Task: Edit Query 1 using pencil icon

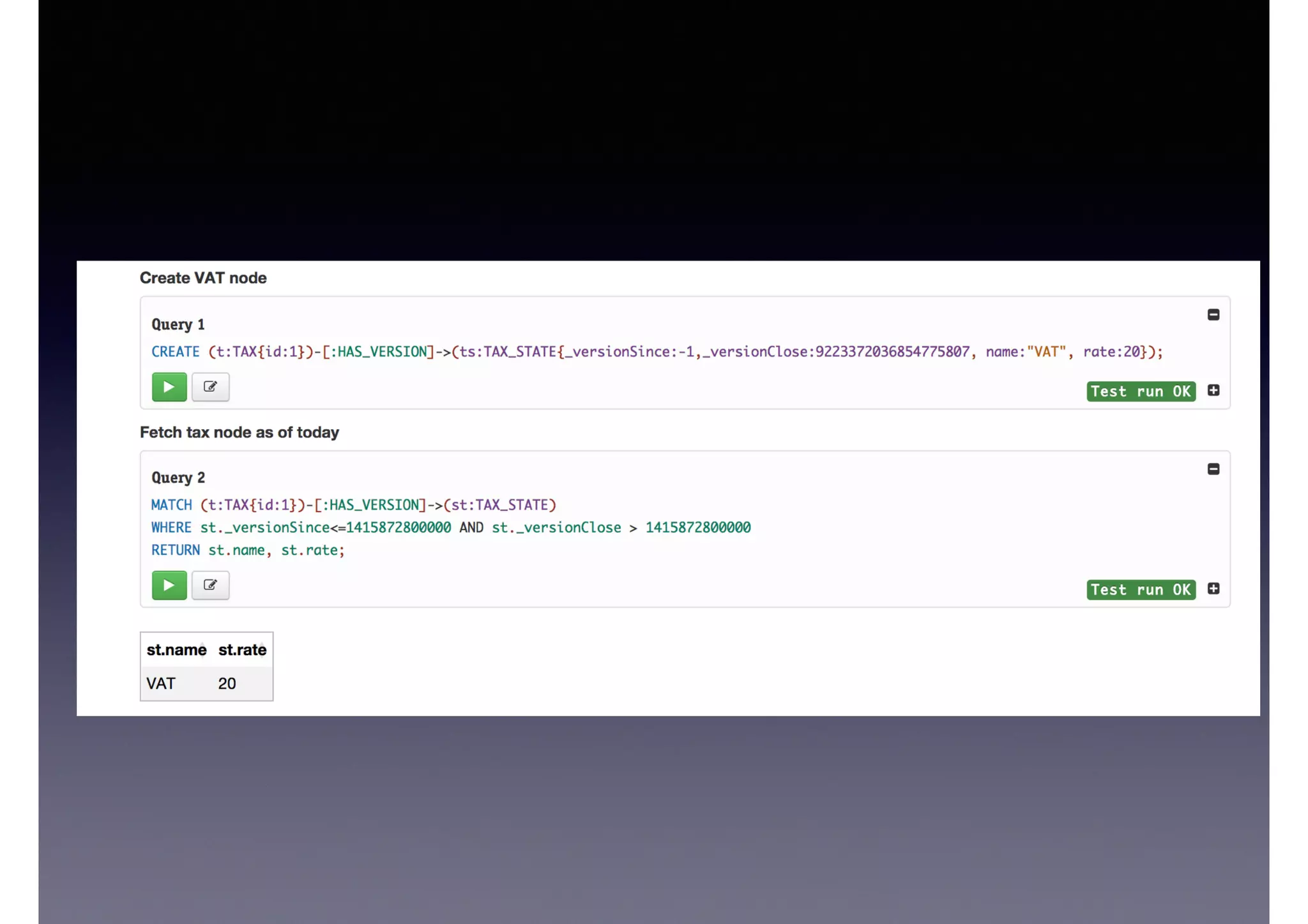Action: click(x=210, y=387)
